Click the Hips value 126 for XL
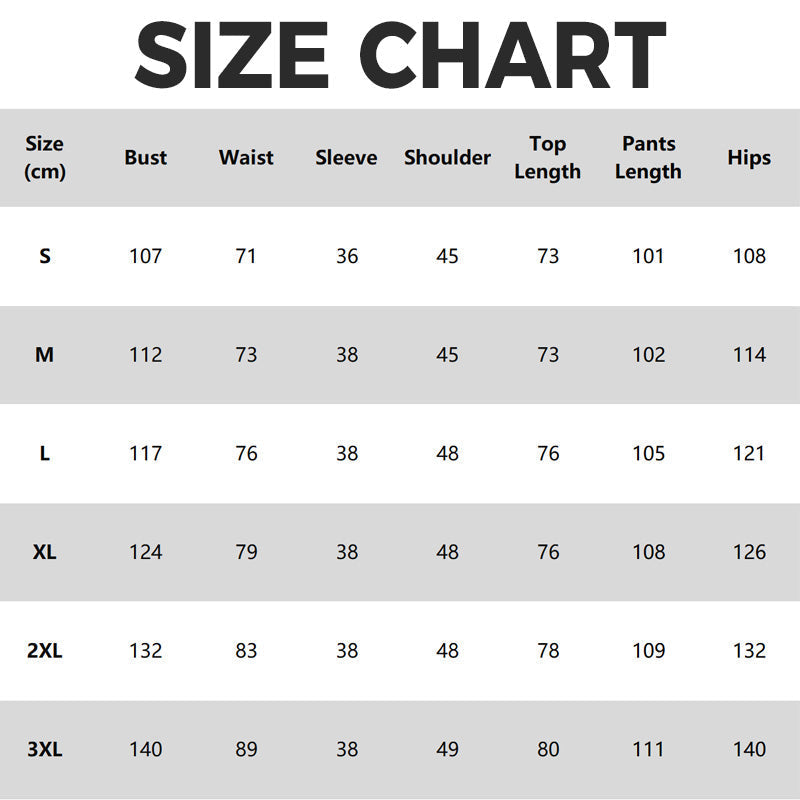This screenshot has height=800, width=800. 749,552
